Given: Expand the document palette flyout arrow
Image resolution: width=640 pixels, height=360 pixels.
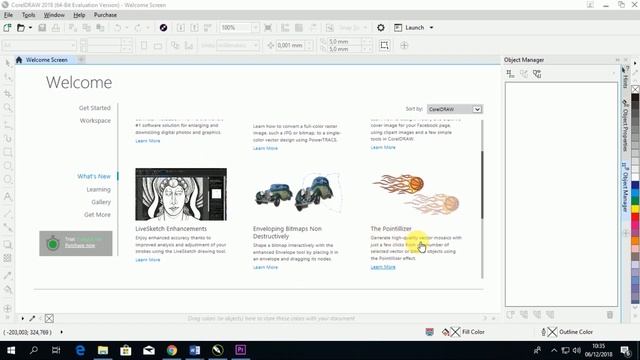Looking at the screenshot, I should click(x=22, y=318).
